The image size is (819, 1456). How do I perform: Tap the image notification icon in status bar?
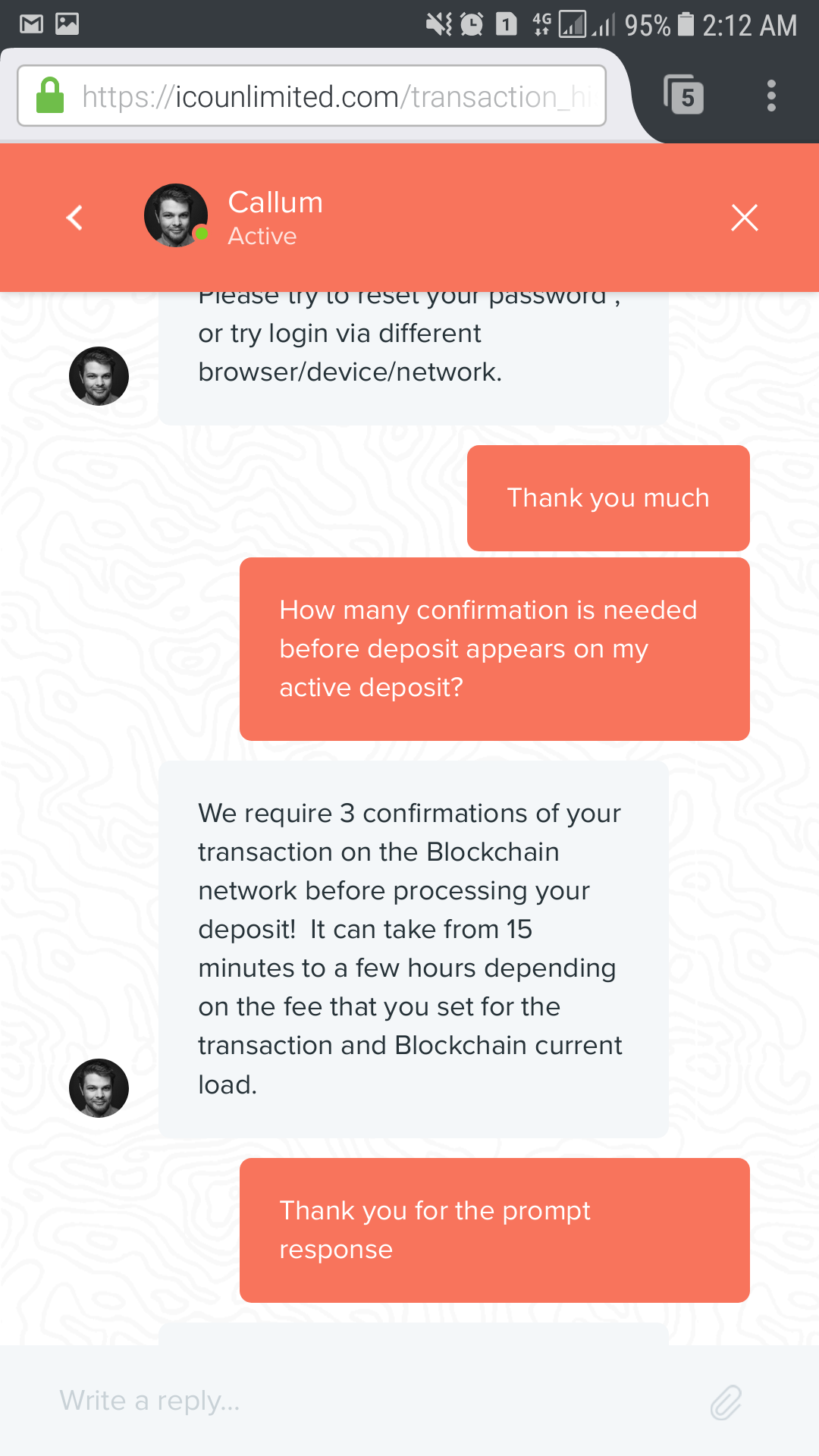click(x=67, y=24)
